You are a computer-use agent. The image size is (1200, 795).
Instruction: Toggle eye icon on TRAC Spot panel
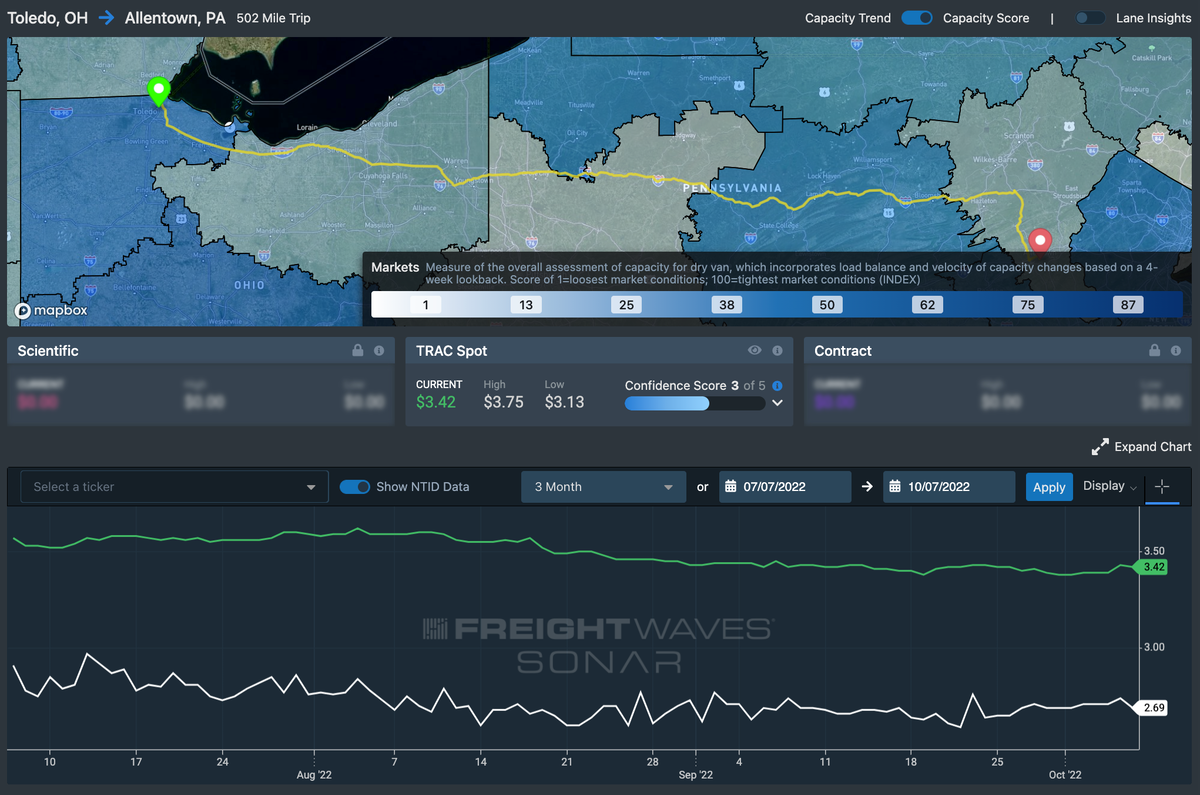click(755, 351)
